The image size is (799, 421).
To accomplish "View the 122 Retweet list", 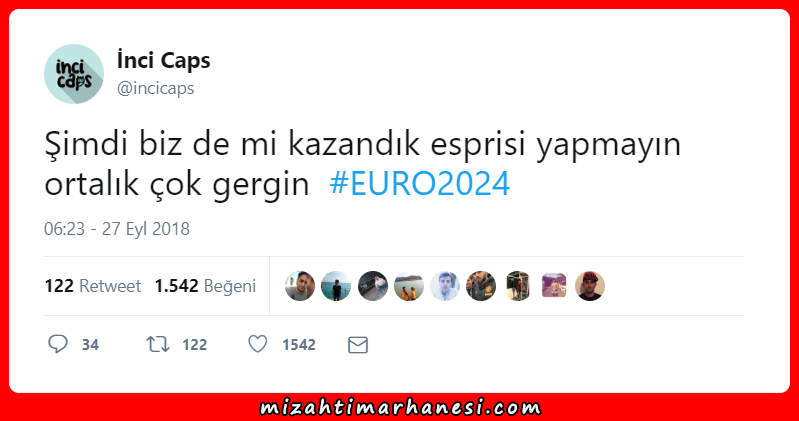I will point(93,286).
